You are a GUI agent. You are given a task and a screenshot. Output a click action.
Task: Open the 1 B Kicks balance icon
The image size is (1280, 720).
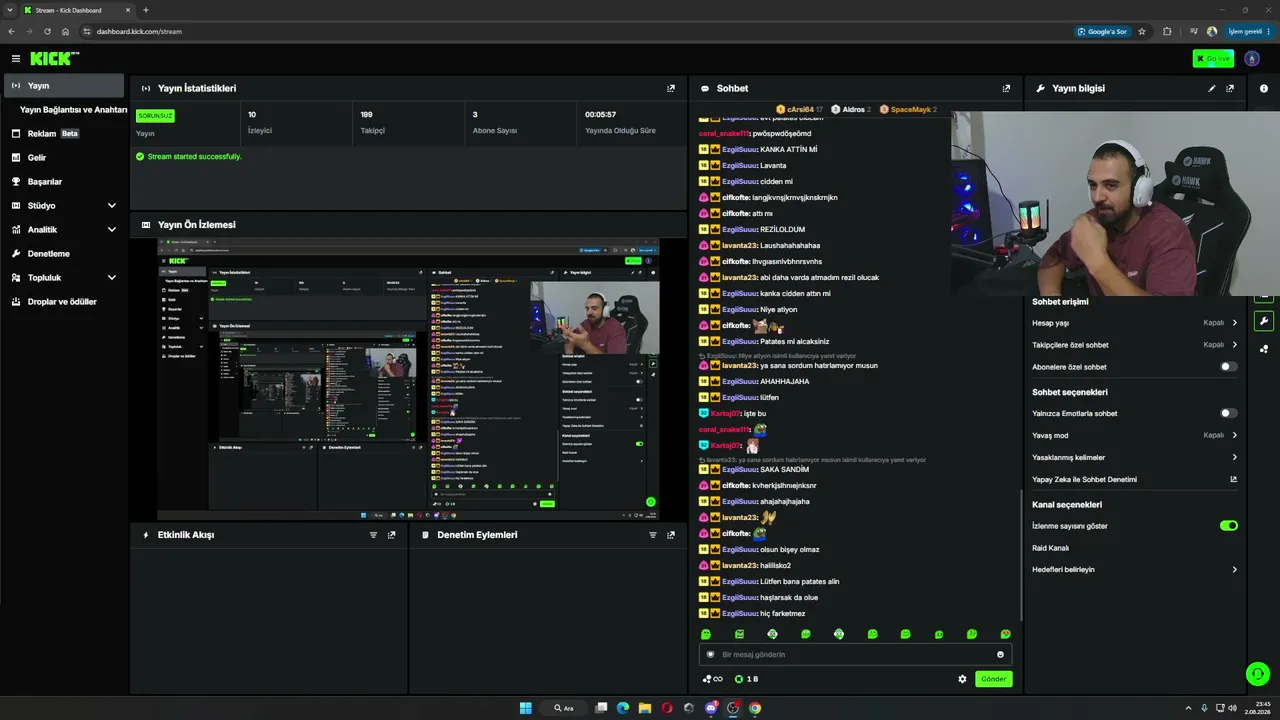point(746,679)
